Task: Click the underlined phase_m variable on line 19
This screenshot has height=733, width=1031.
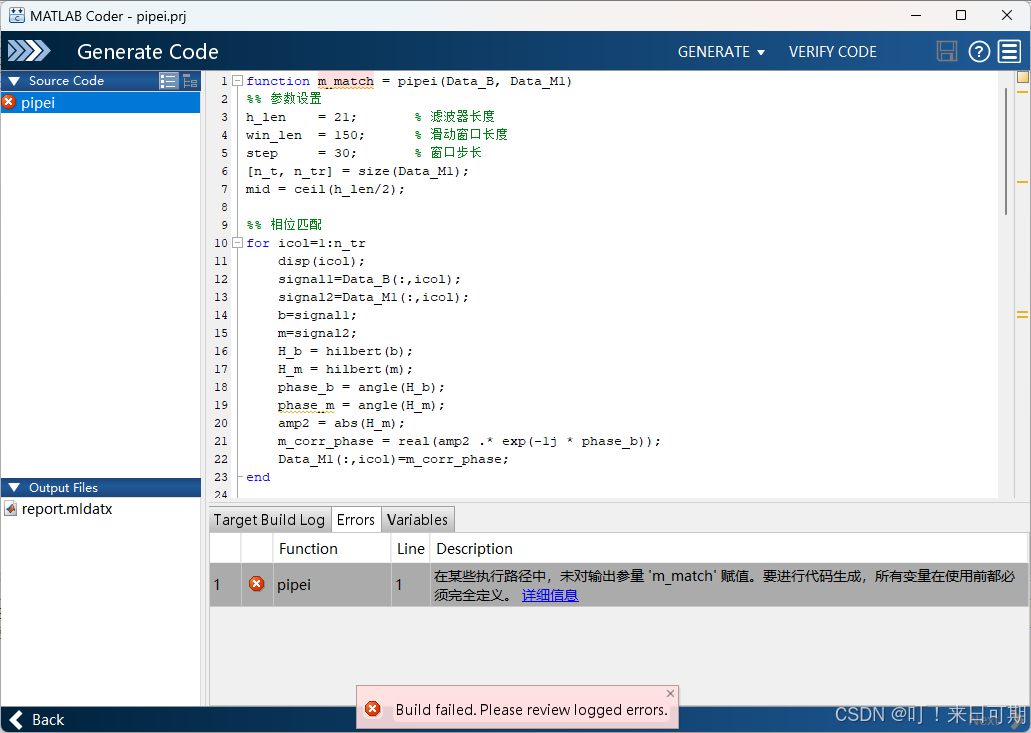Action: tap(306, 405)
